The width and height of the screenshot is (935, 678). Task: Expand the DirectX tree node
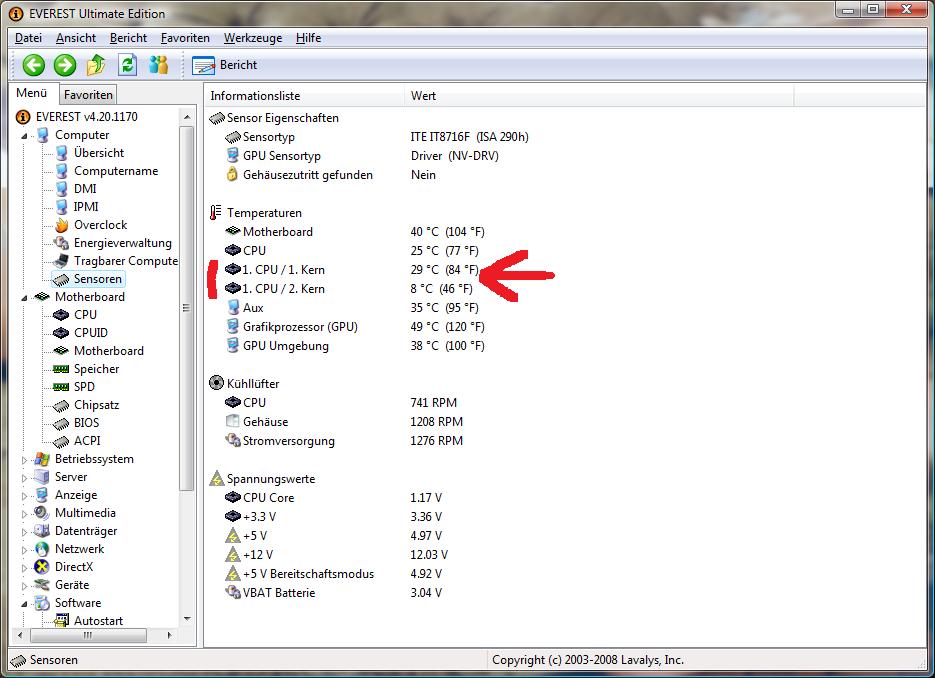(x=24, y=568)
